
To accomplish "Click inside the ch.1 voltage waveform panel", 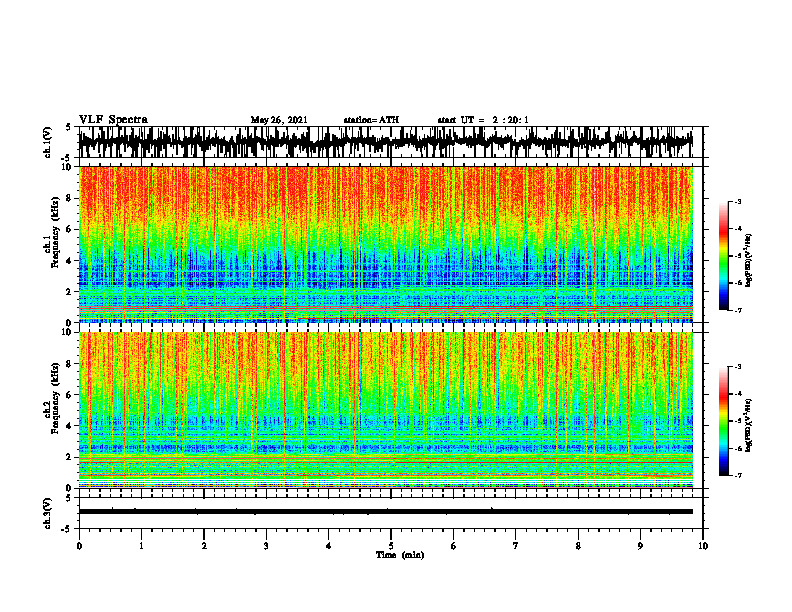I will [x=390, y=142].
